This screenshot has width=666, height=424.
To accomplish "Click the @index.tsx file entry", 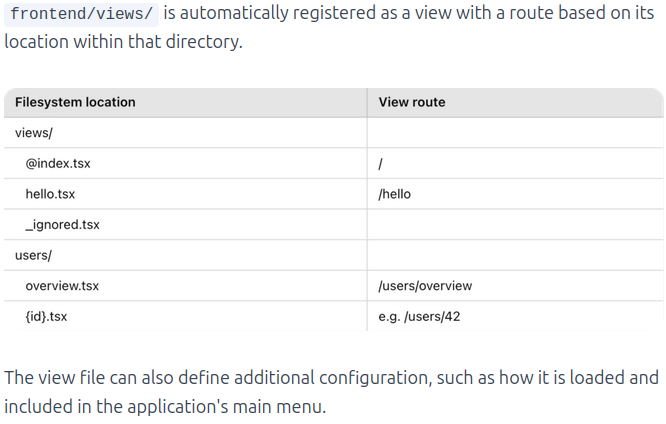I will point(58,164).
